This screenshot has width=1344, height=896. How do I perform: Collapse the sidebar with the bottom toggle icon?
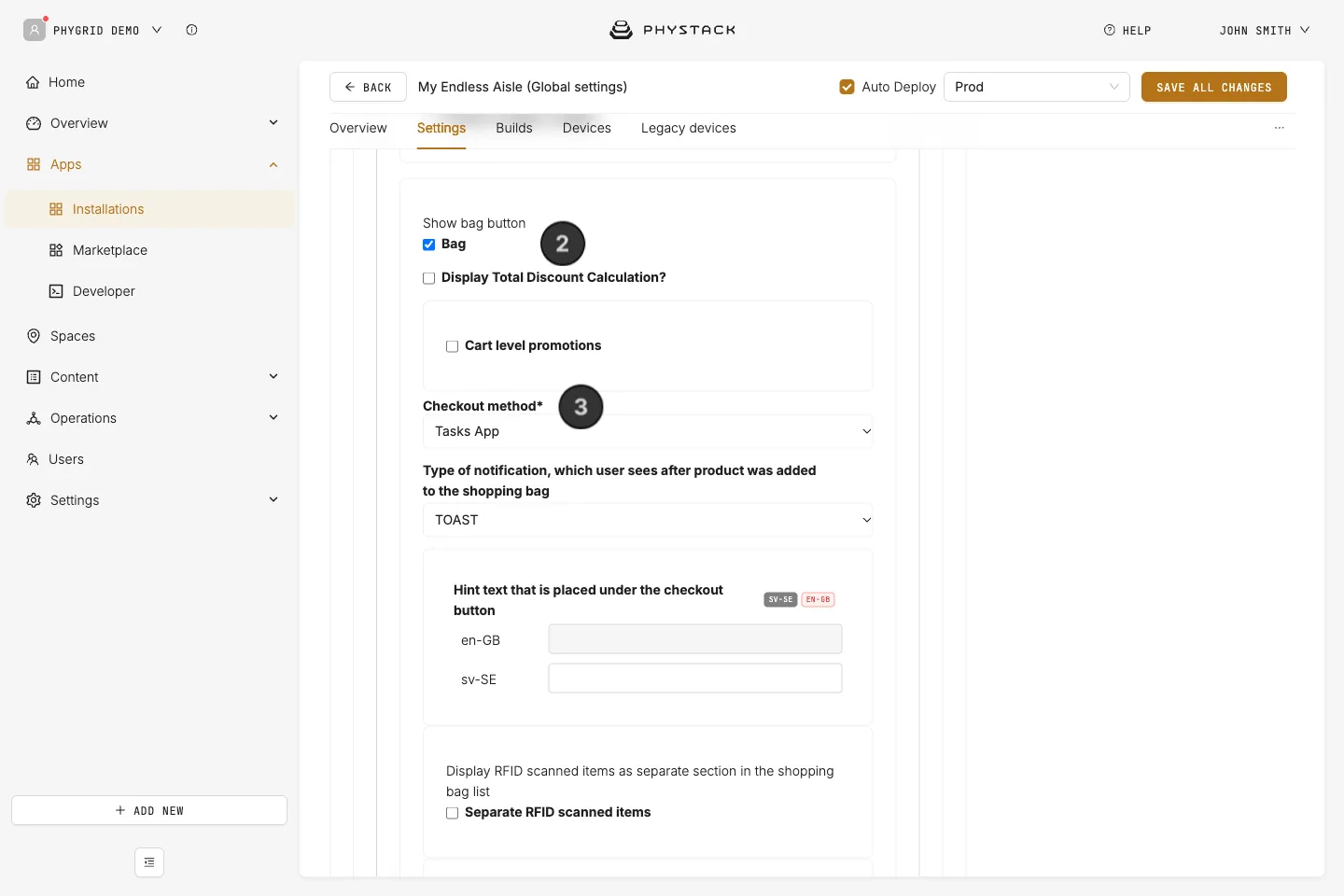click(x=149, y=862)
